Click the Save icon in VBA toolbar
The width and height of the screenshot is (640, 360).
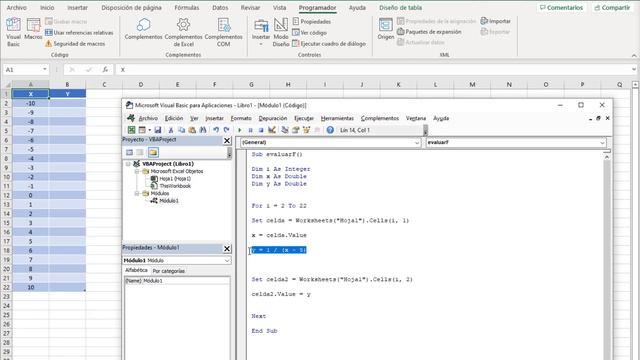(x=158, y=130)
